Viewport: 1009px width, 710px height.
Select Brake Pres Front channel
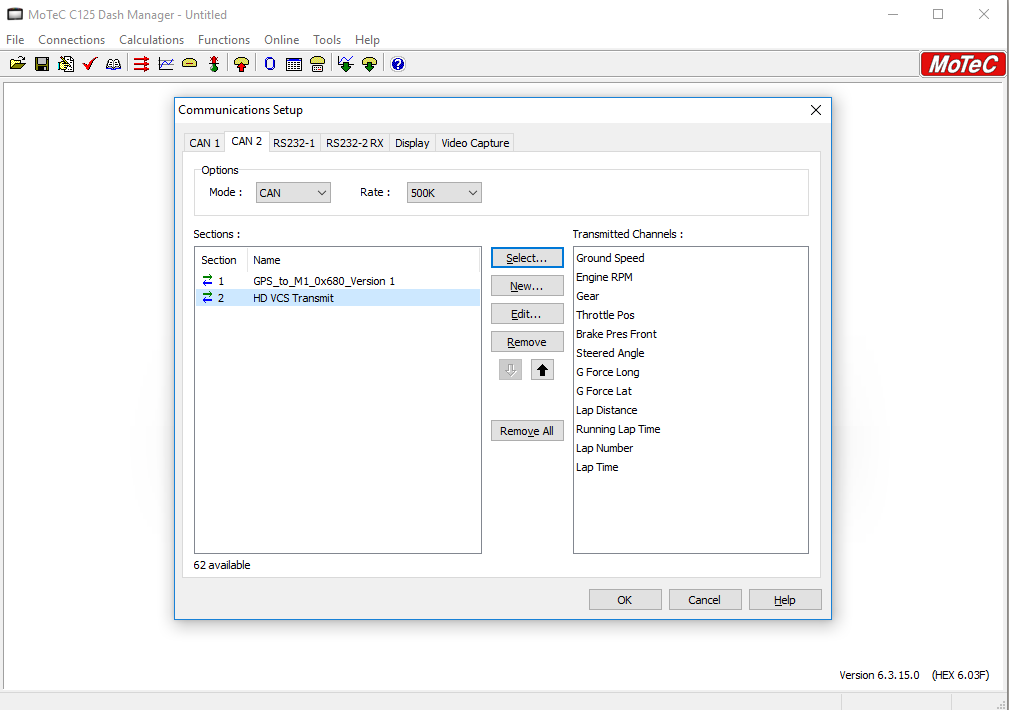(x=616, y=334)
